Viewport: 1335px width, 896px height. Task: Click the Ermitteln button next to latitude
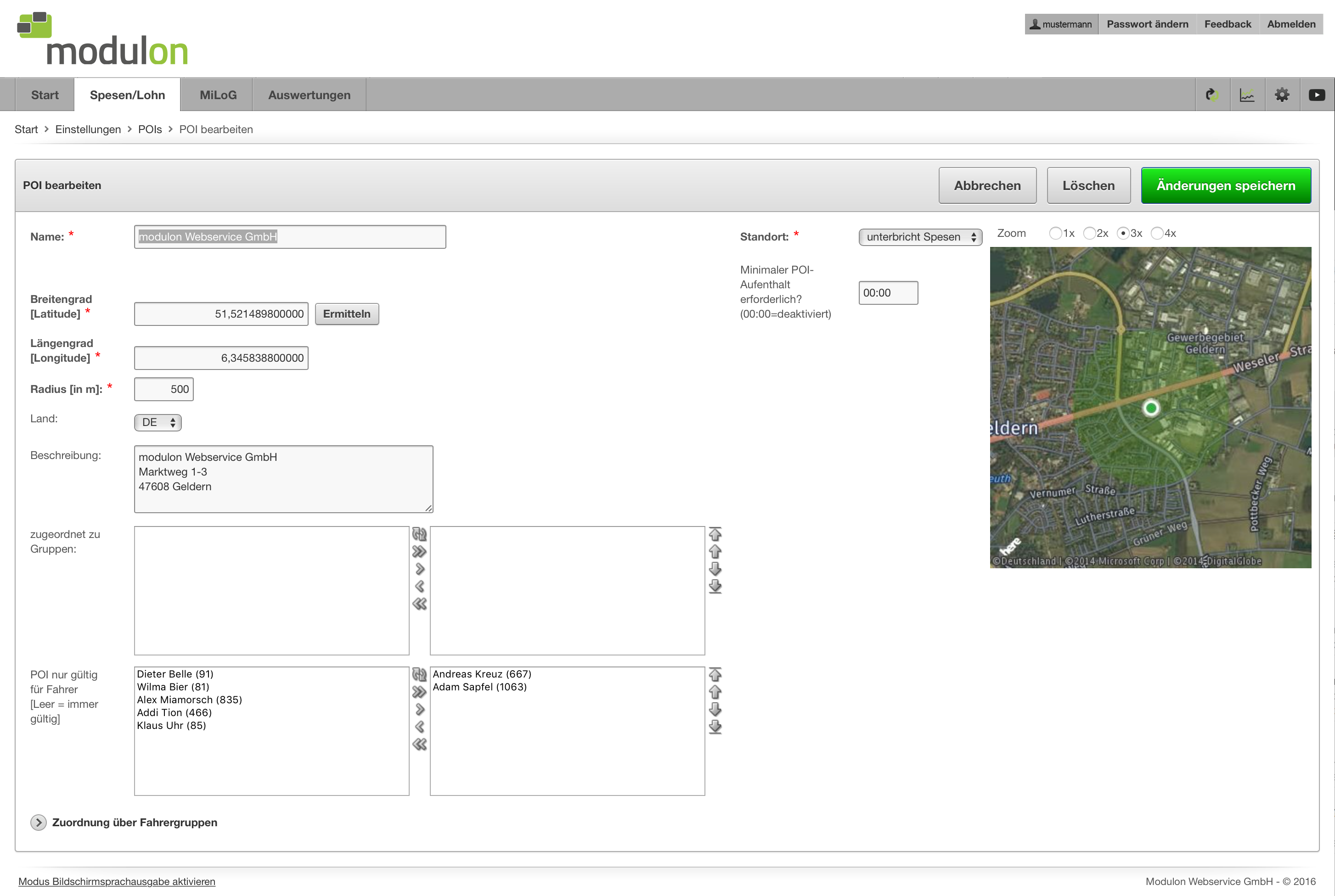pos(346,314)
